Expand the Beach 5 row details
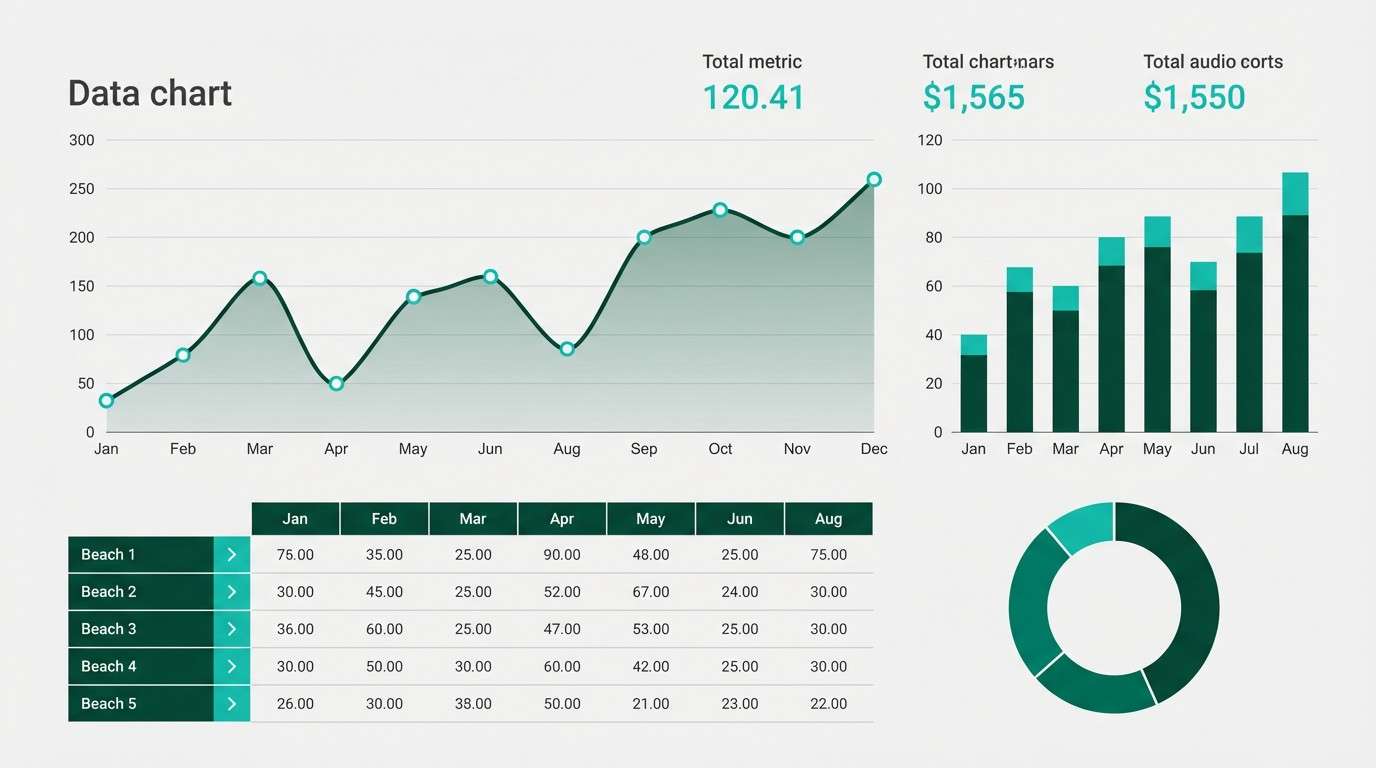Screen dimensions: 1376x768 (x=232, y=704)
